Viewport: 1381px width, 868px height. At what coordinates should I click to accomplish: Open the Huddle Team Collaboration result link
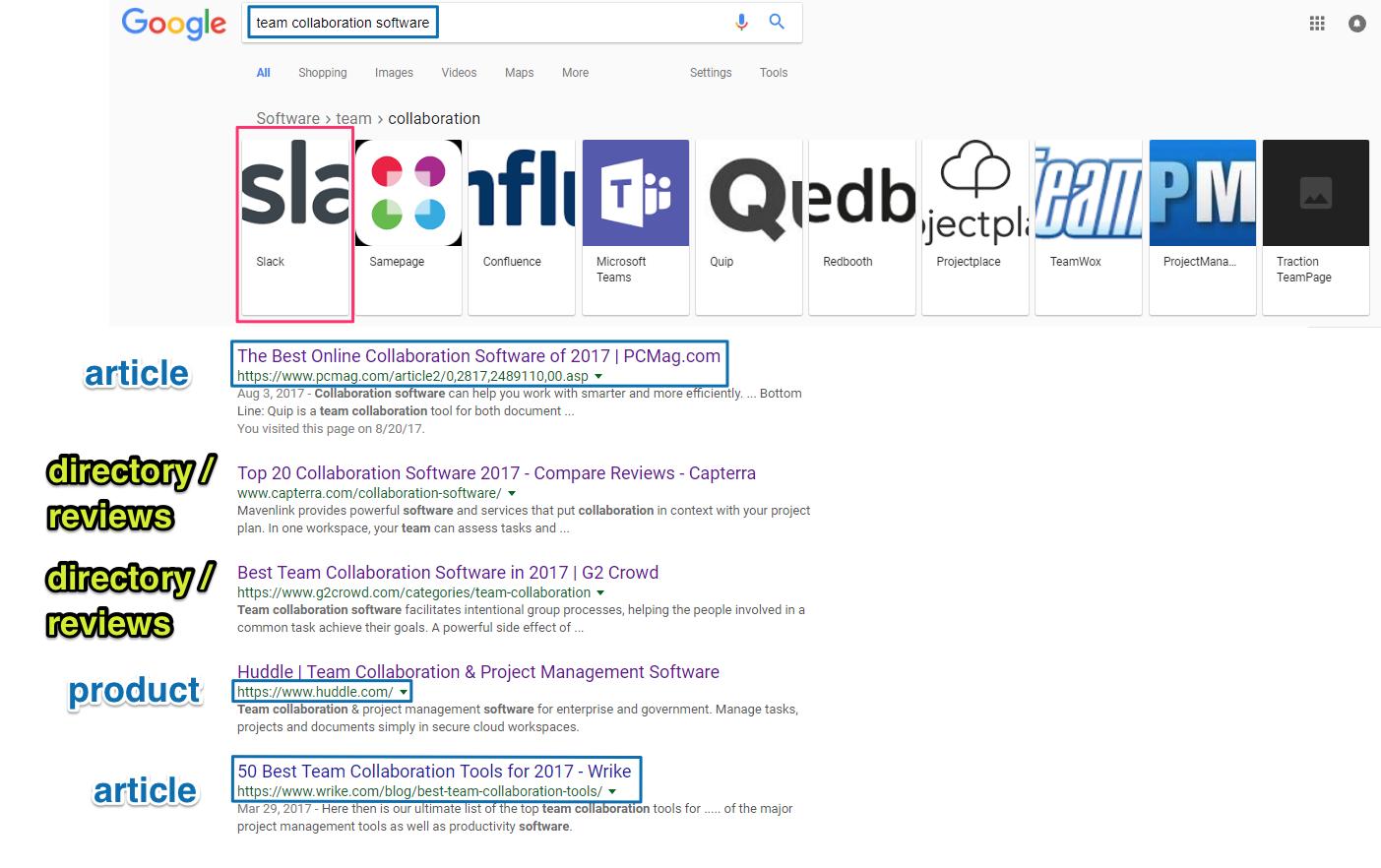[x=478, y=672]
